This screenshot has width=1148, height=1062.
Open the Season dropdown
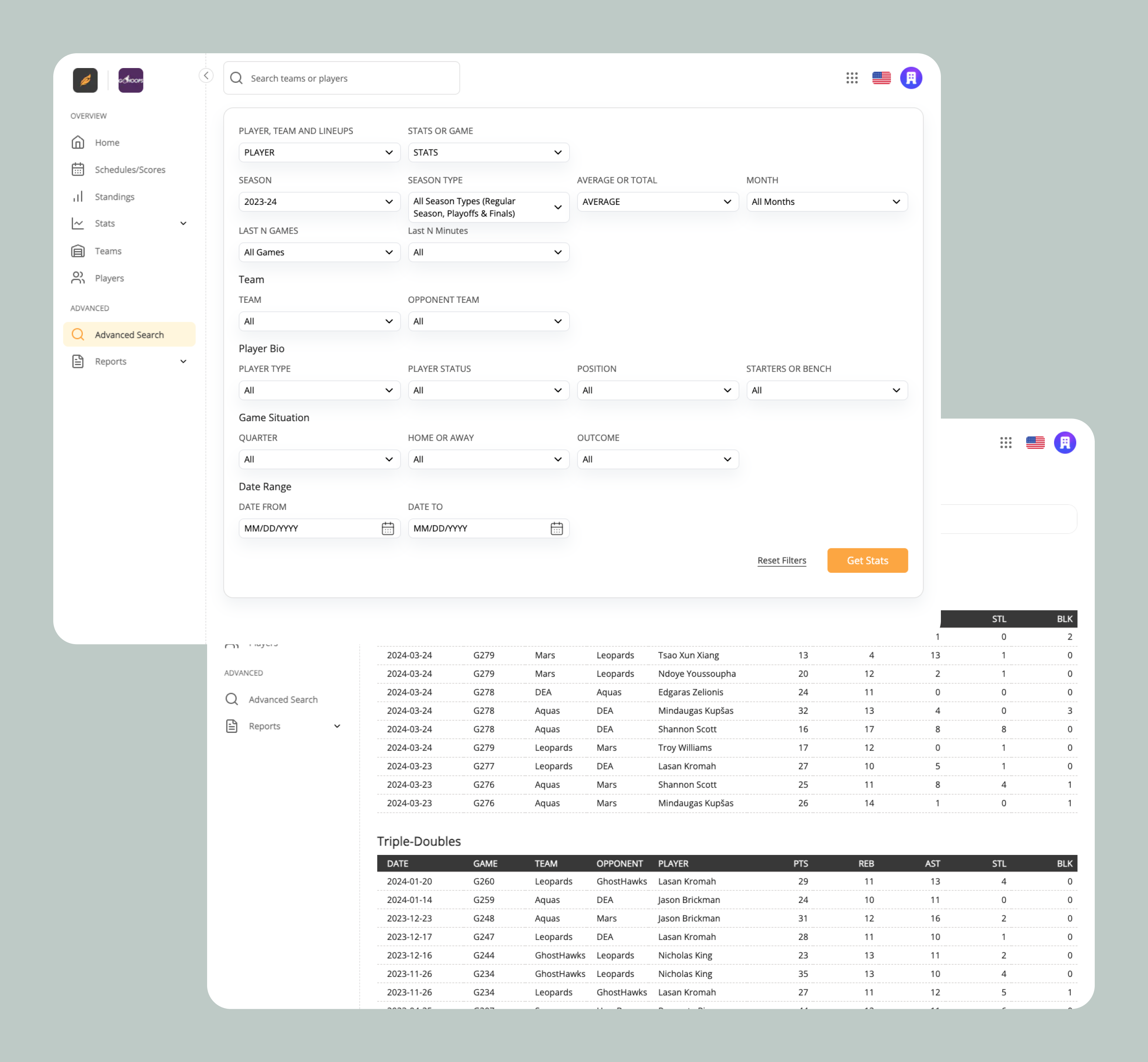(x=319, y=202)
